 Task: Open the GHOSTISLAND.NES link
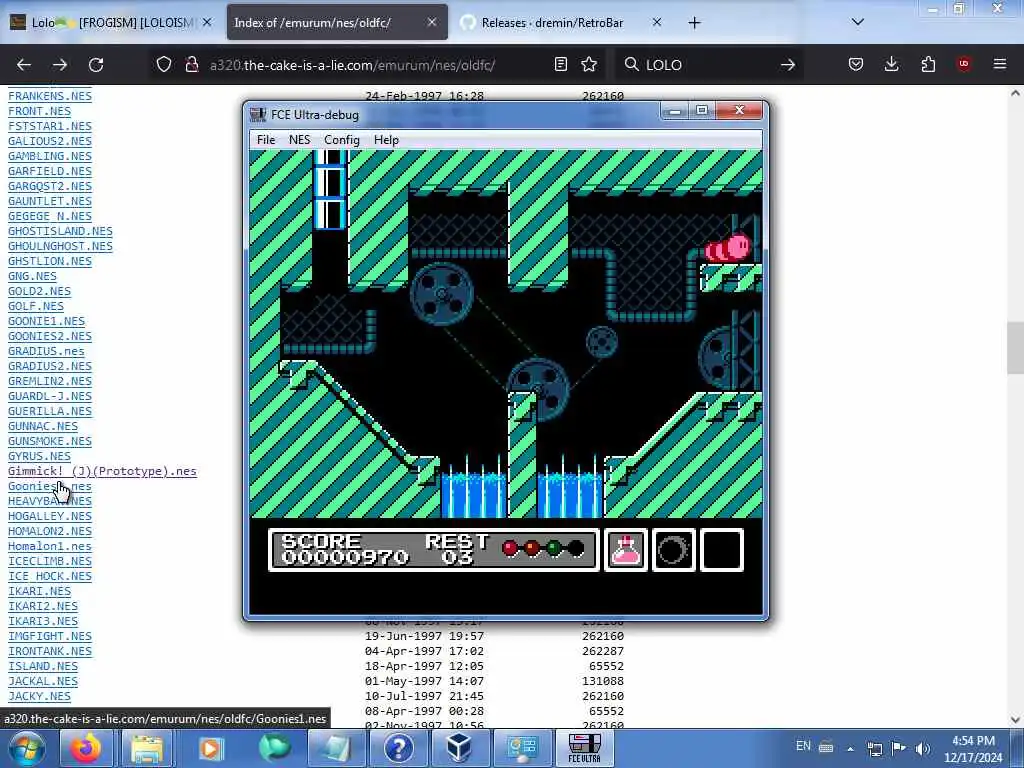coord(60,231)
